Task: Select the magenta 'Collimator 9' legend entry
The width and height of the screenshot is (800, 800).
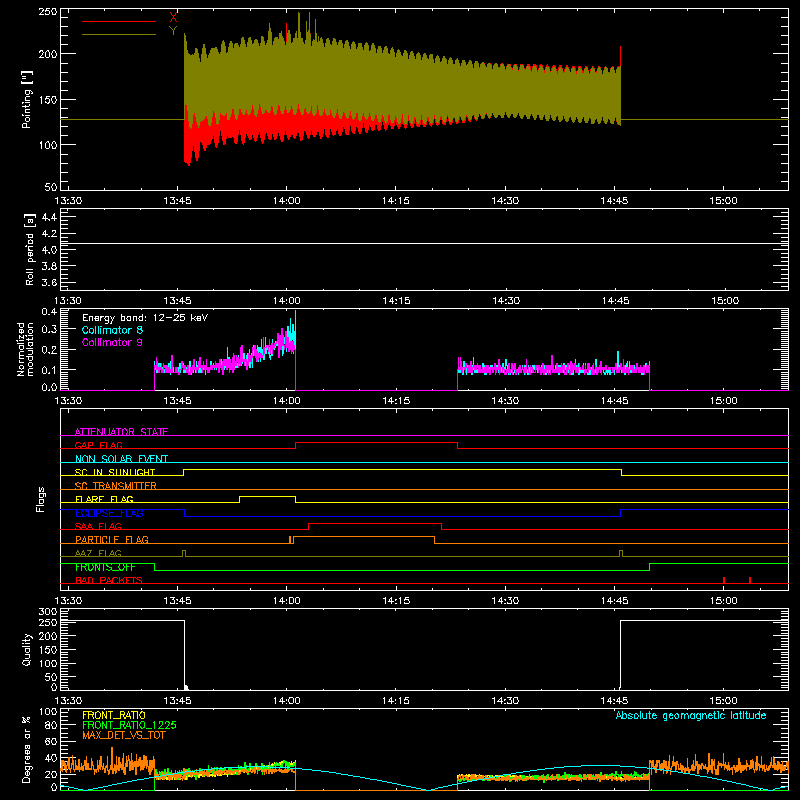Action: (112, 342)
